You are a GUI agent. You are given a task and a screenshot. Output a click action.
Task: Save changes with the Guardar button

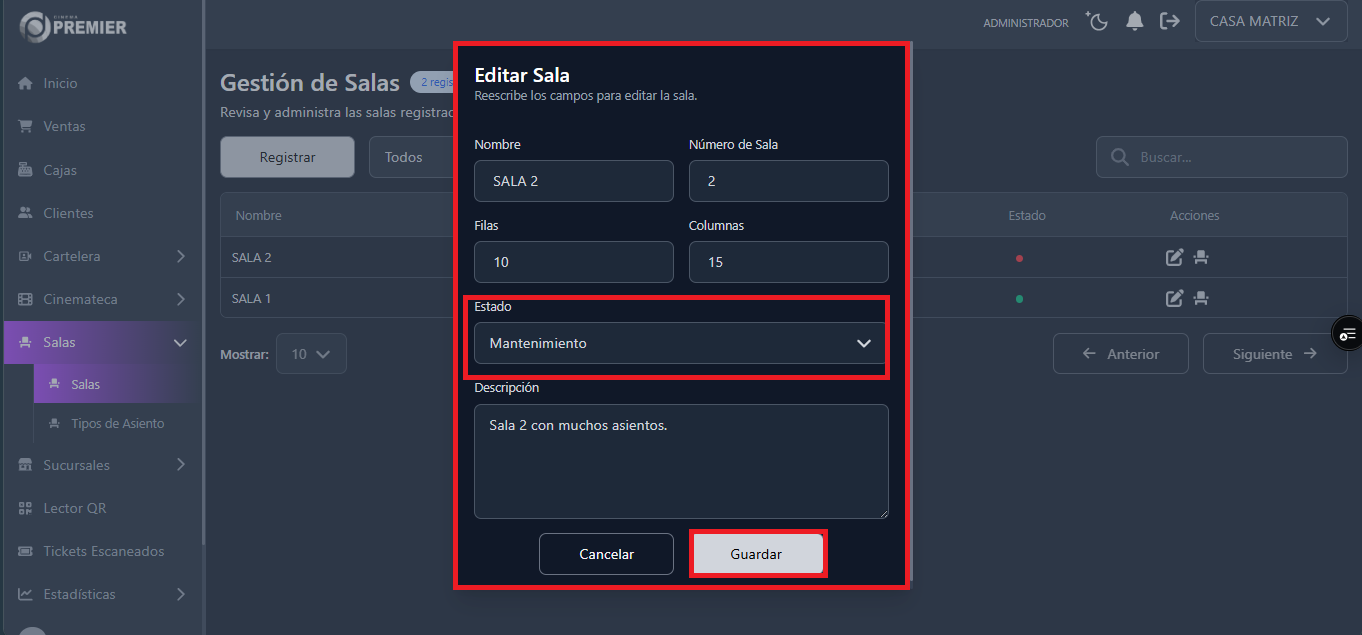757,553
